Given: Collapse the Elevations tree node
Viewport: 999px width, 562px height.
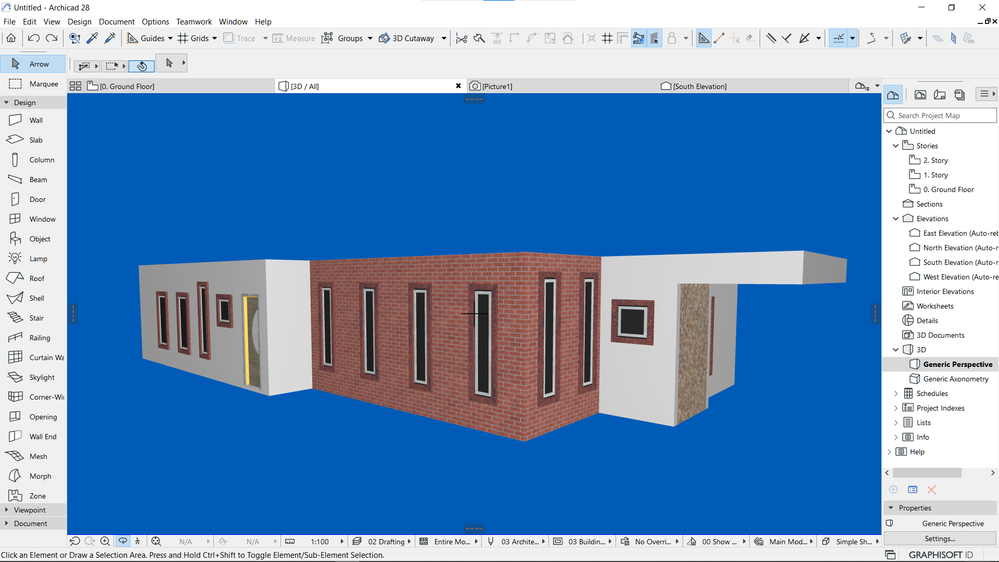Looking at the screenshot, I should 896,218.
